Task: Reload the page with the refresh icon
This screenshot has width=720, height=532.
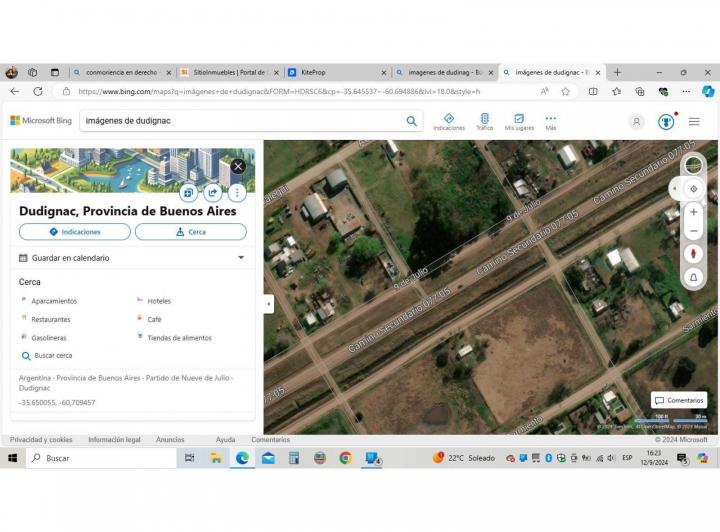Action: click(x=38, y=91)
